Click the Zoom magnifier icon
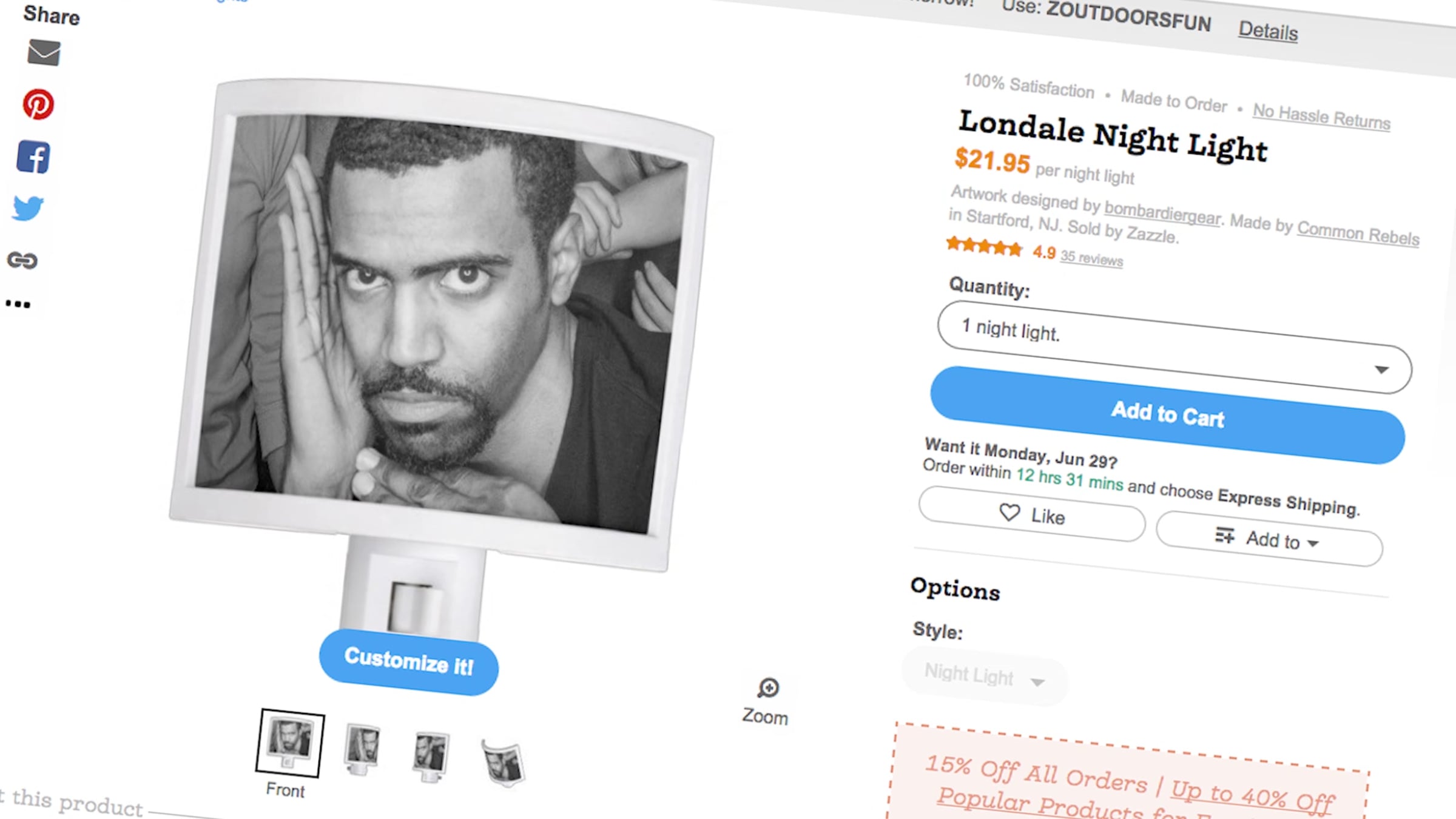 (x=768, y=689)
